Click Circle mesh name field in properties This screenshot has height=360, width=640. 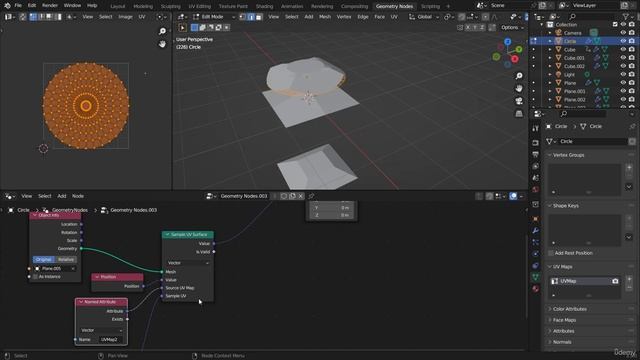tap(592, 141)
